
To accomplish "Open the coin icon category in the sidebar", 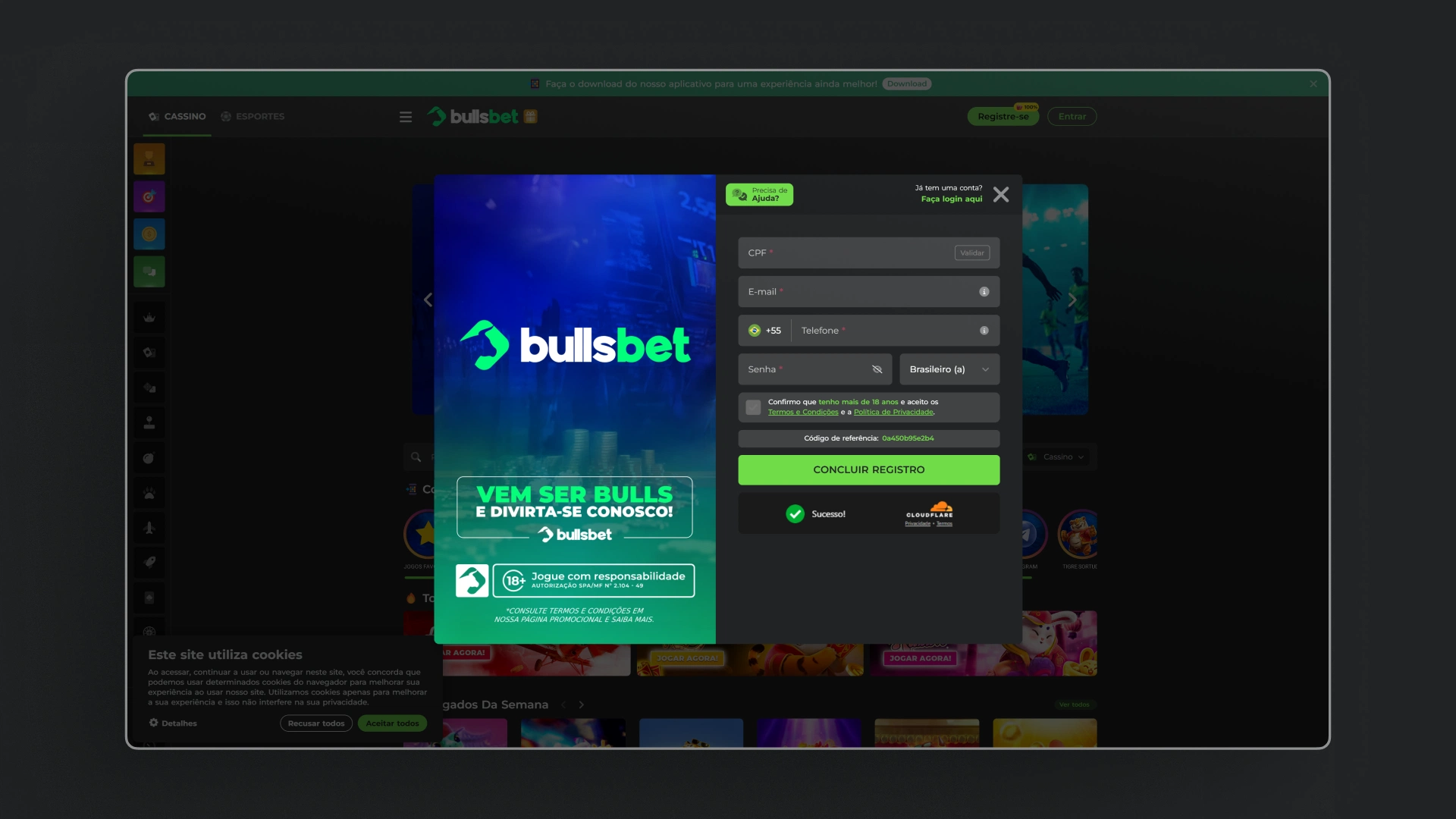I will coord(149,234).
